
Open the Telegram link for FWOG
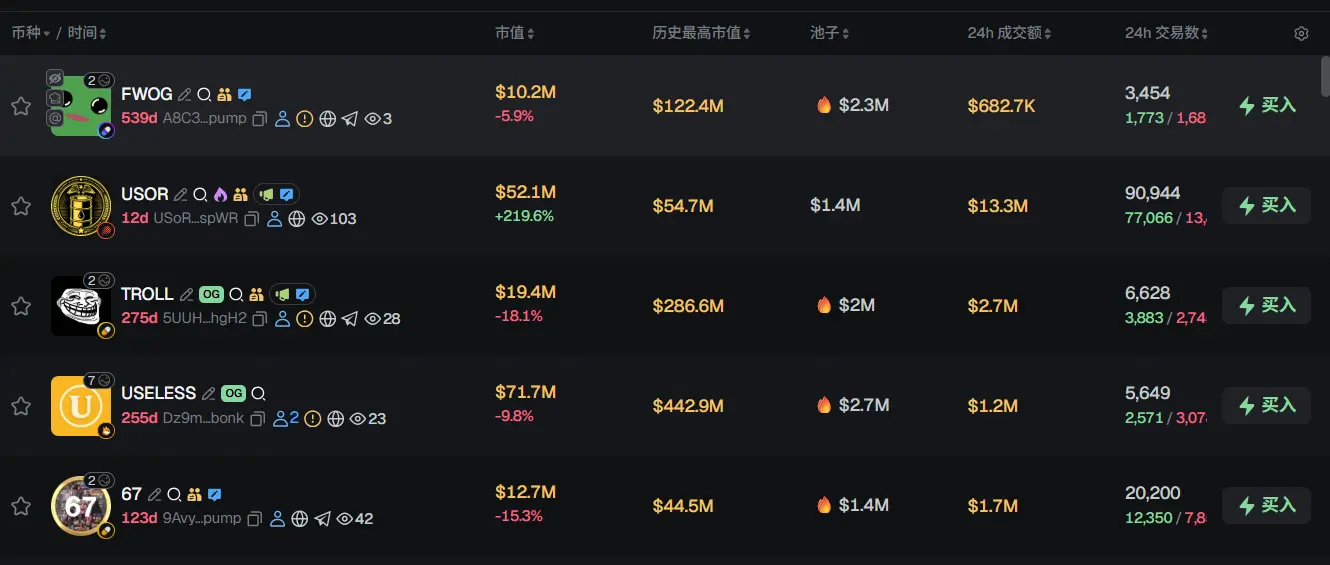(x=349, y=119)
